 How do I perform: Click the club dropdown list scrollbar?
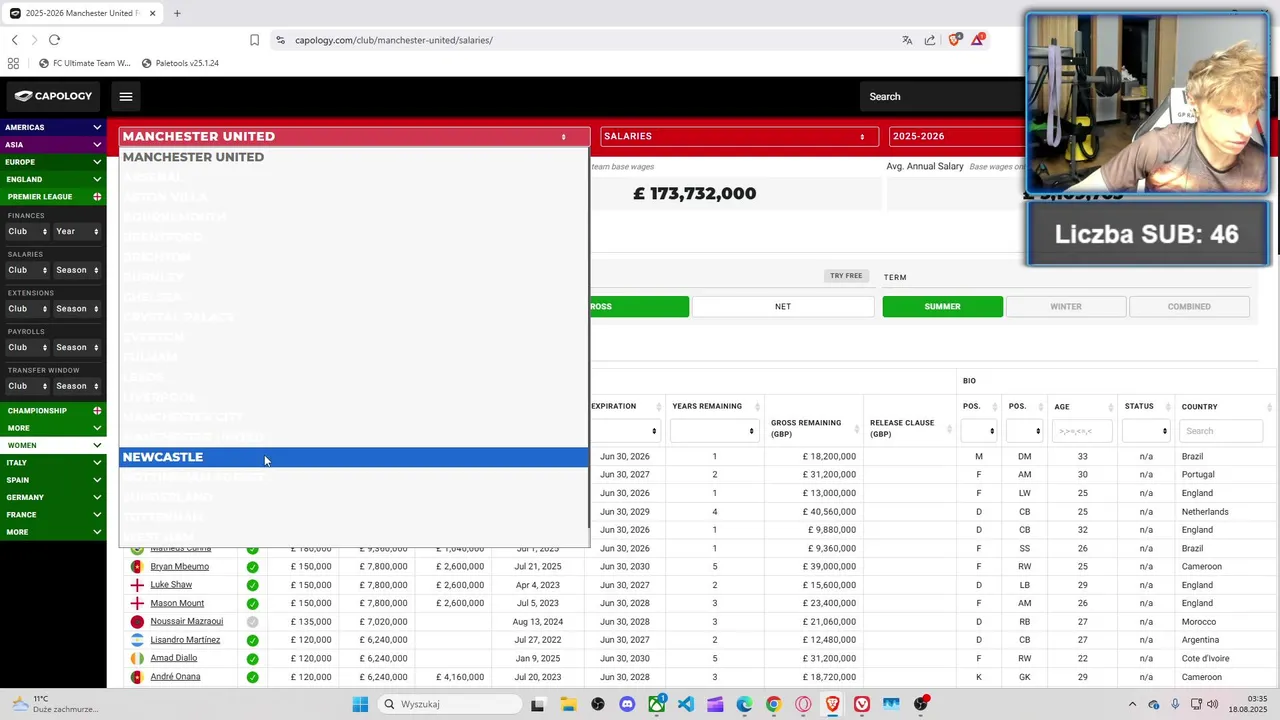[588, 340]
